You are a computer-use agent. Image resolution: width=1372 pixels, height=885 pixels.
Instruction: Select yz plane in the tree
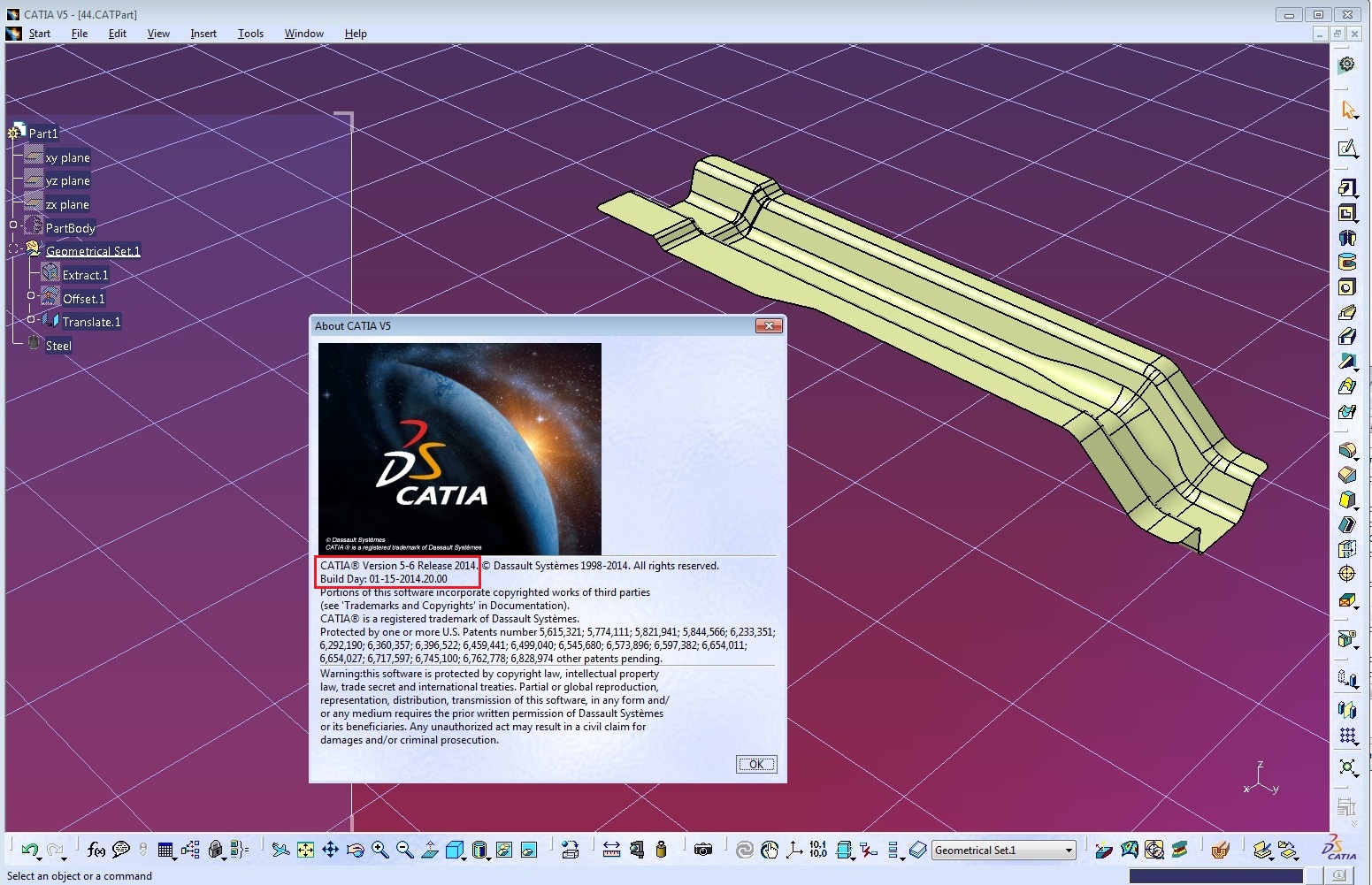(x=67, y=180)
